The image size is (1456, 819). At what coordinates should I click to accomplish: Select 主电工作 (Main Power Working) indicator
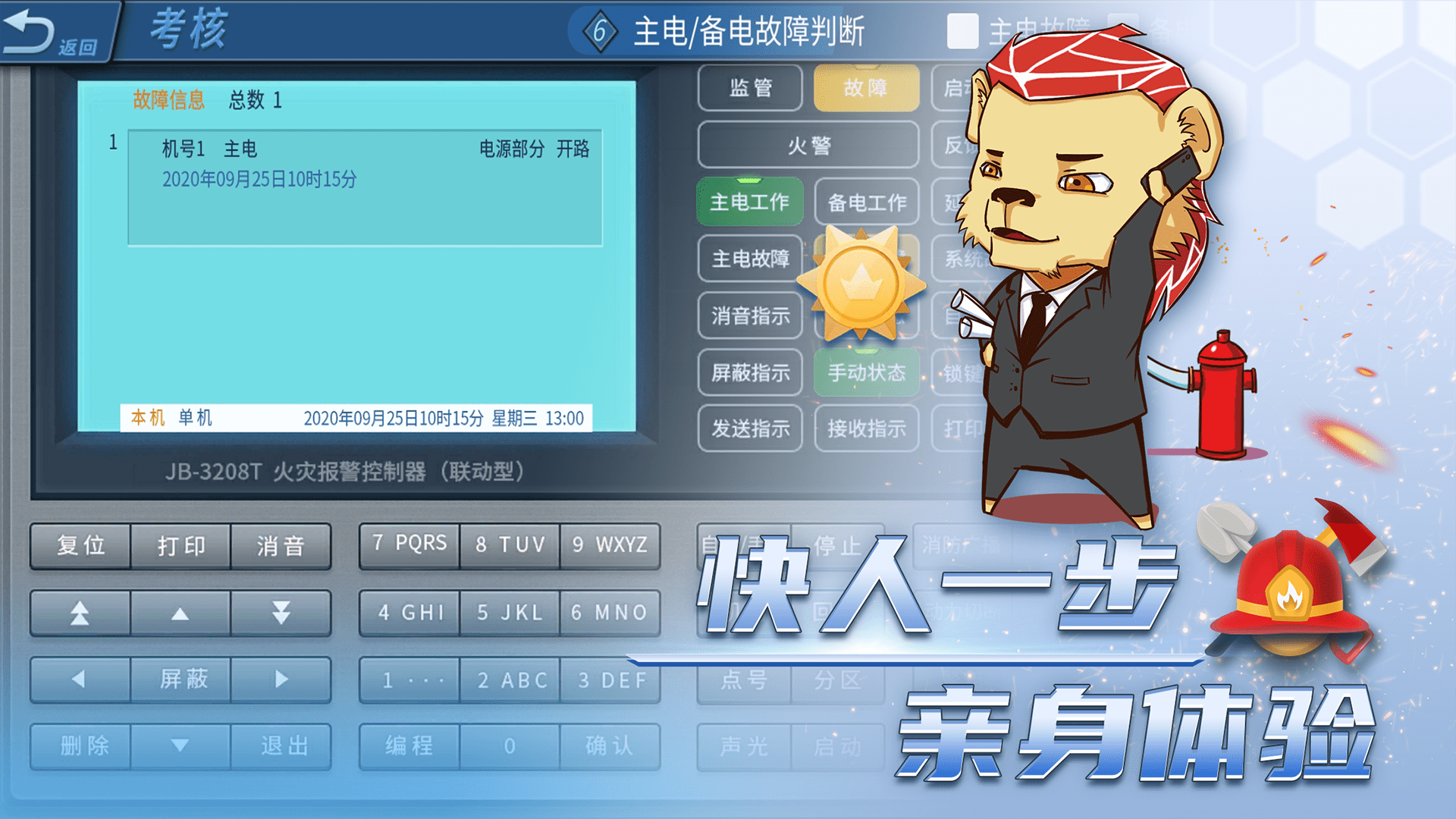click(x=749, y=202)
